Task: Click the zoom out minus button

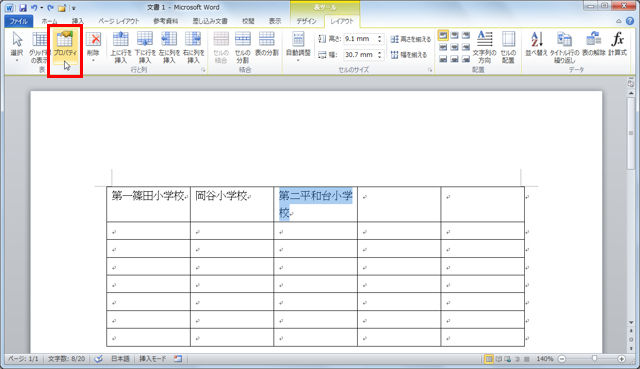Action: [562, 359]
